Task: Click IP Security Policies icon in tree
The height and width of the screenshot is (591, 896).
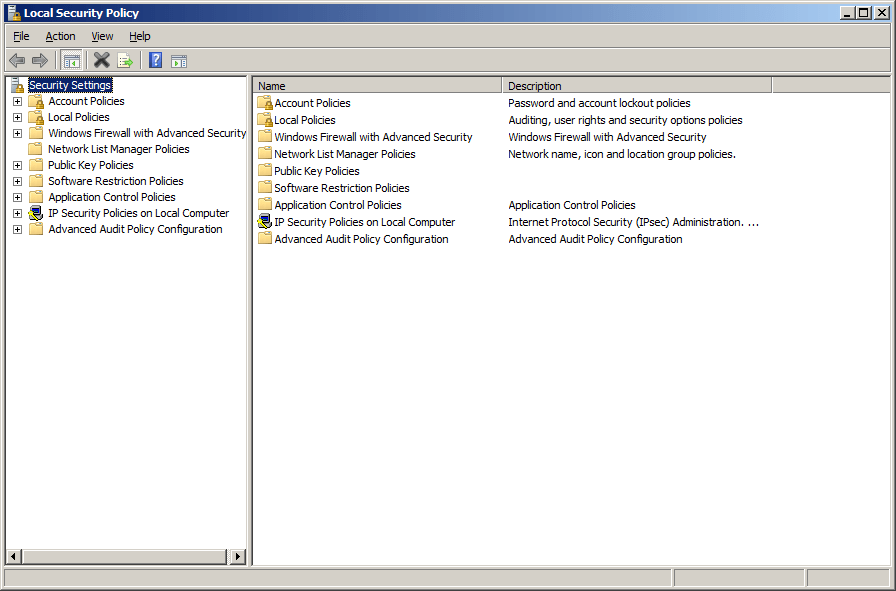Action: (36, 213)
